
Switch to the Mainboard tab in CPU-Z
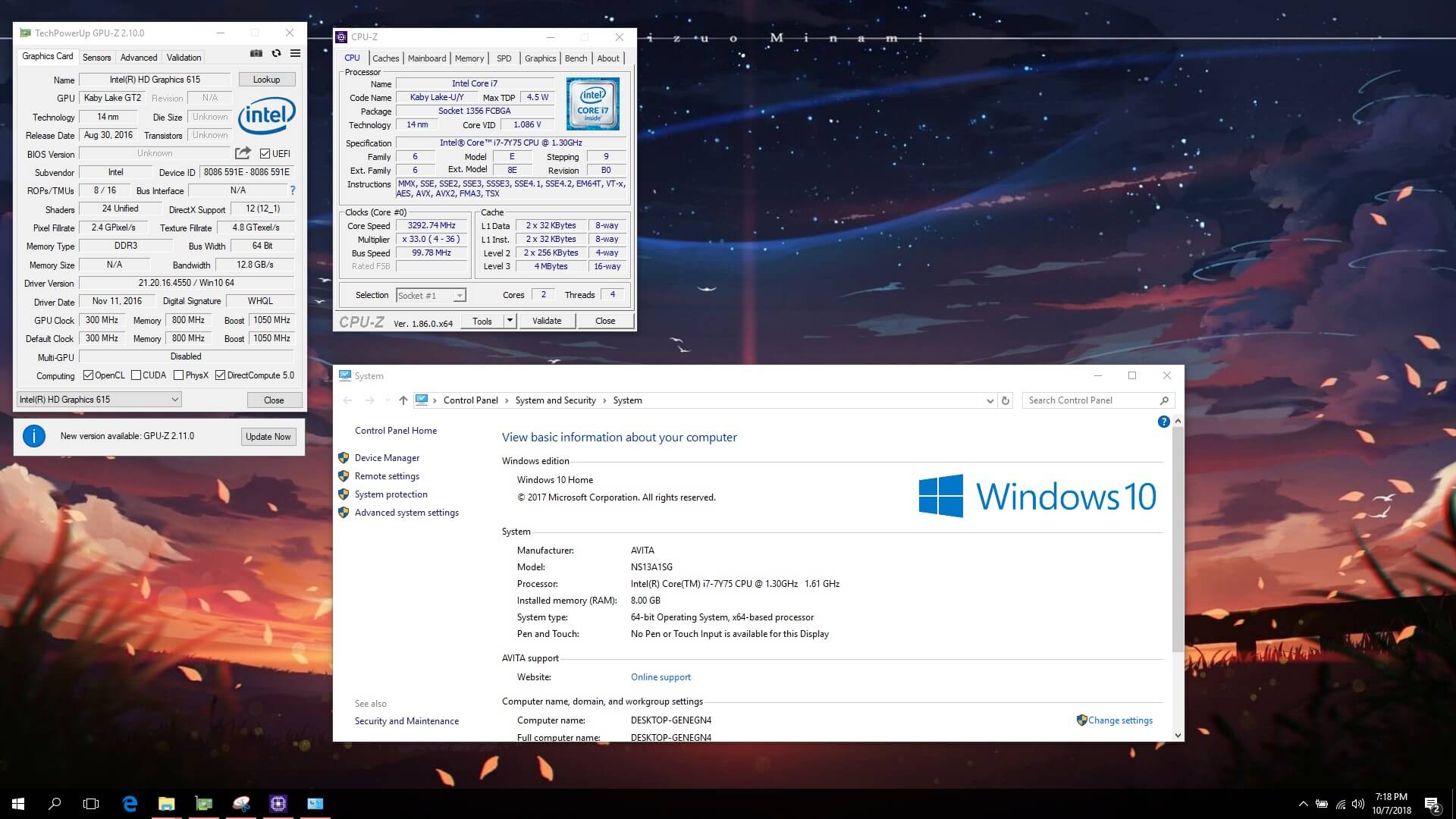[427, 58]
